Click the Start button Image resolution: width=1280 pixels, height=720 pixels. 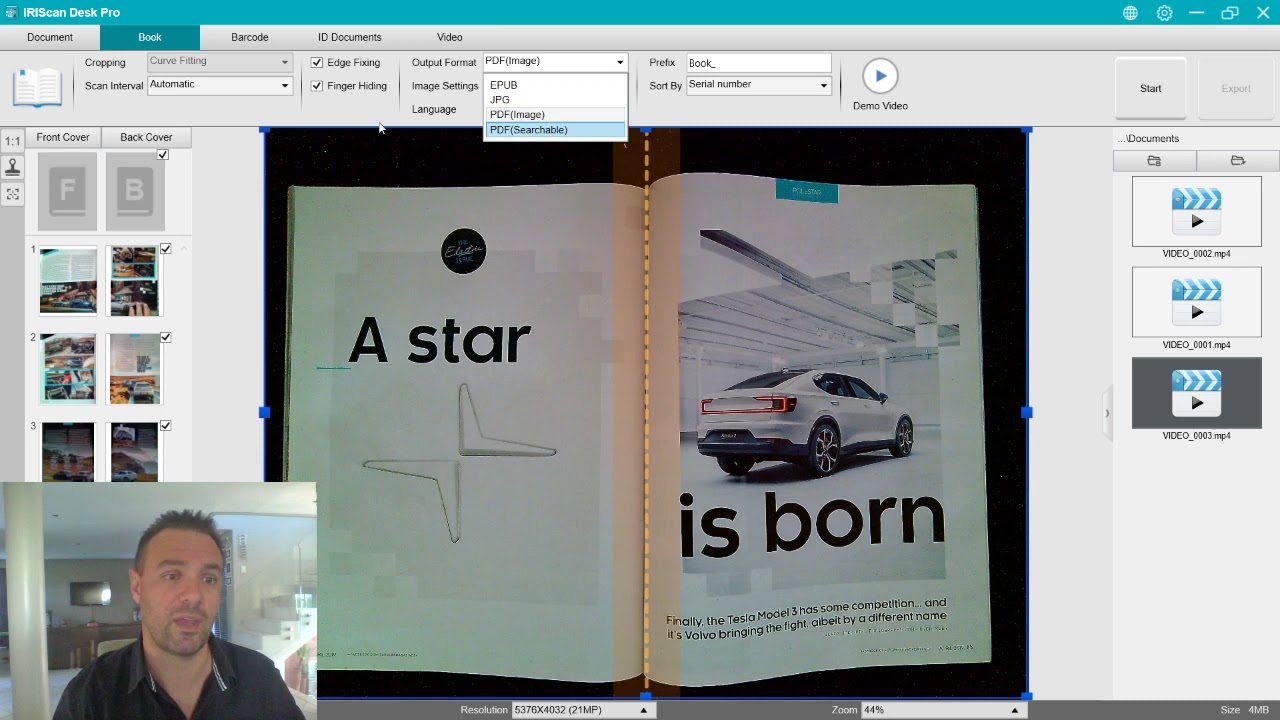point(1151,88)
